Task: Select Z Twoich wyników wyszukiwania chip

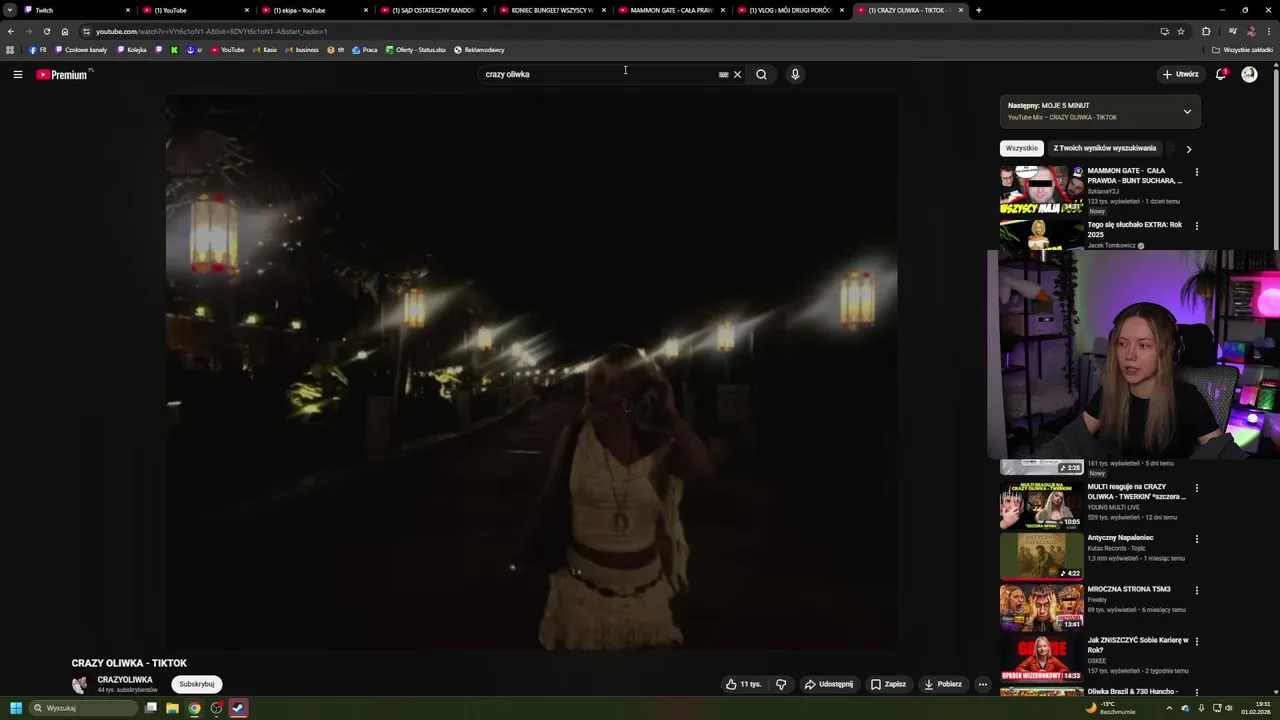Action: click(1104, 148)
